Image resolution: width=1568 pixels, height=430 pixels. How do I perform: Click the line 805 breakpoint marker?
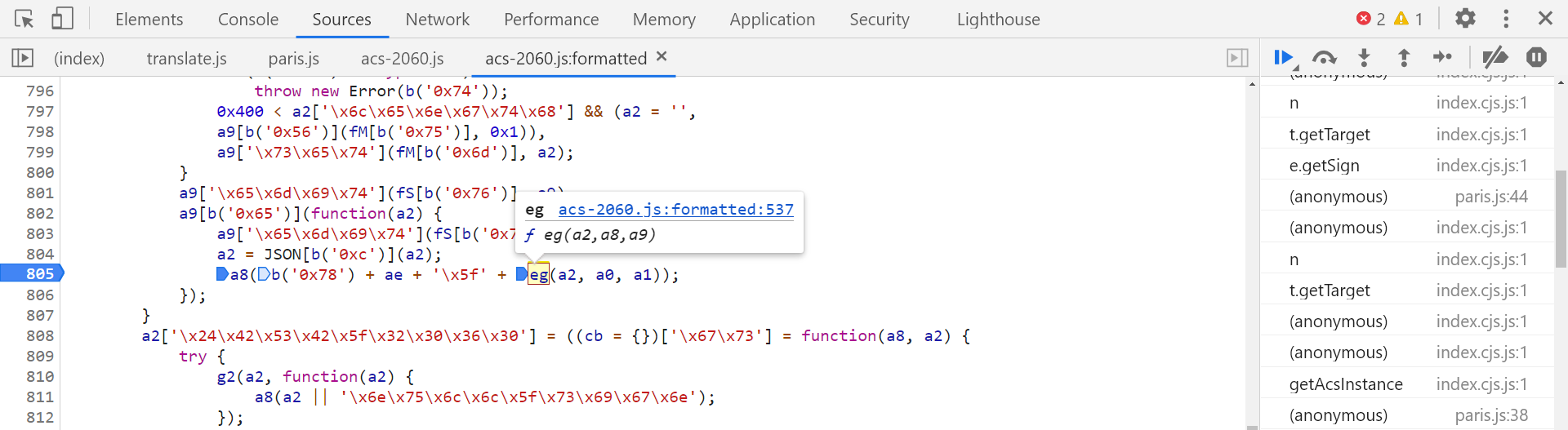(33, 274)
